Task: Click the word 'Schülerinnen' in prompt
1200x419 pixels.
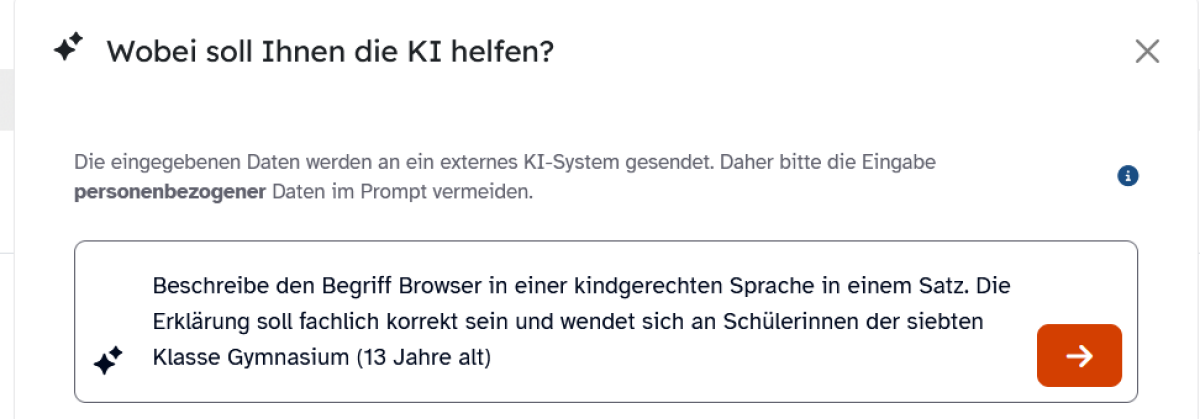Action: point(770,321)
